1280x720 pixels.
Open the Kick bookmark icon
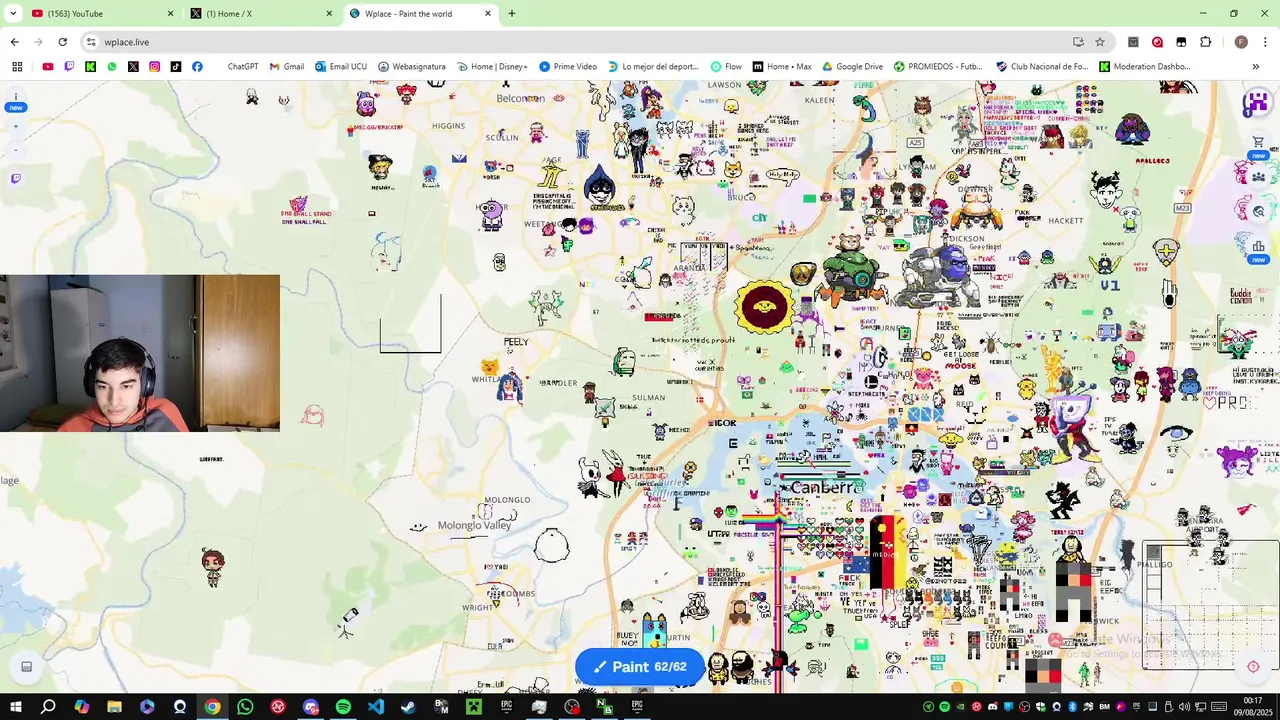(x=90, y=67)
